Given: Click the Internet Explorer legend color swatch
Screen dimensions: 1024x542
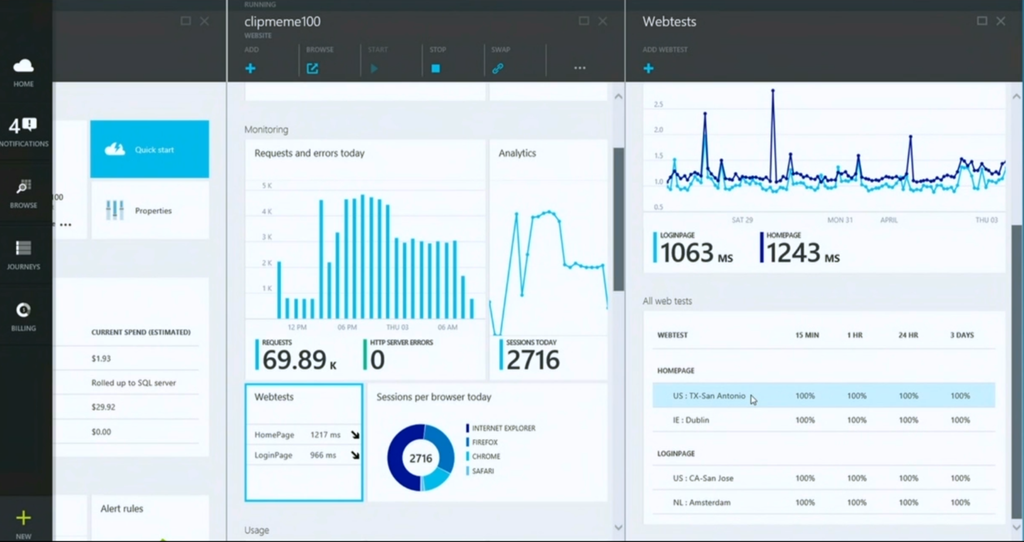Looking at the screenshot, I should 468,428.
